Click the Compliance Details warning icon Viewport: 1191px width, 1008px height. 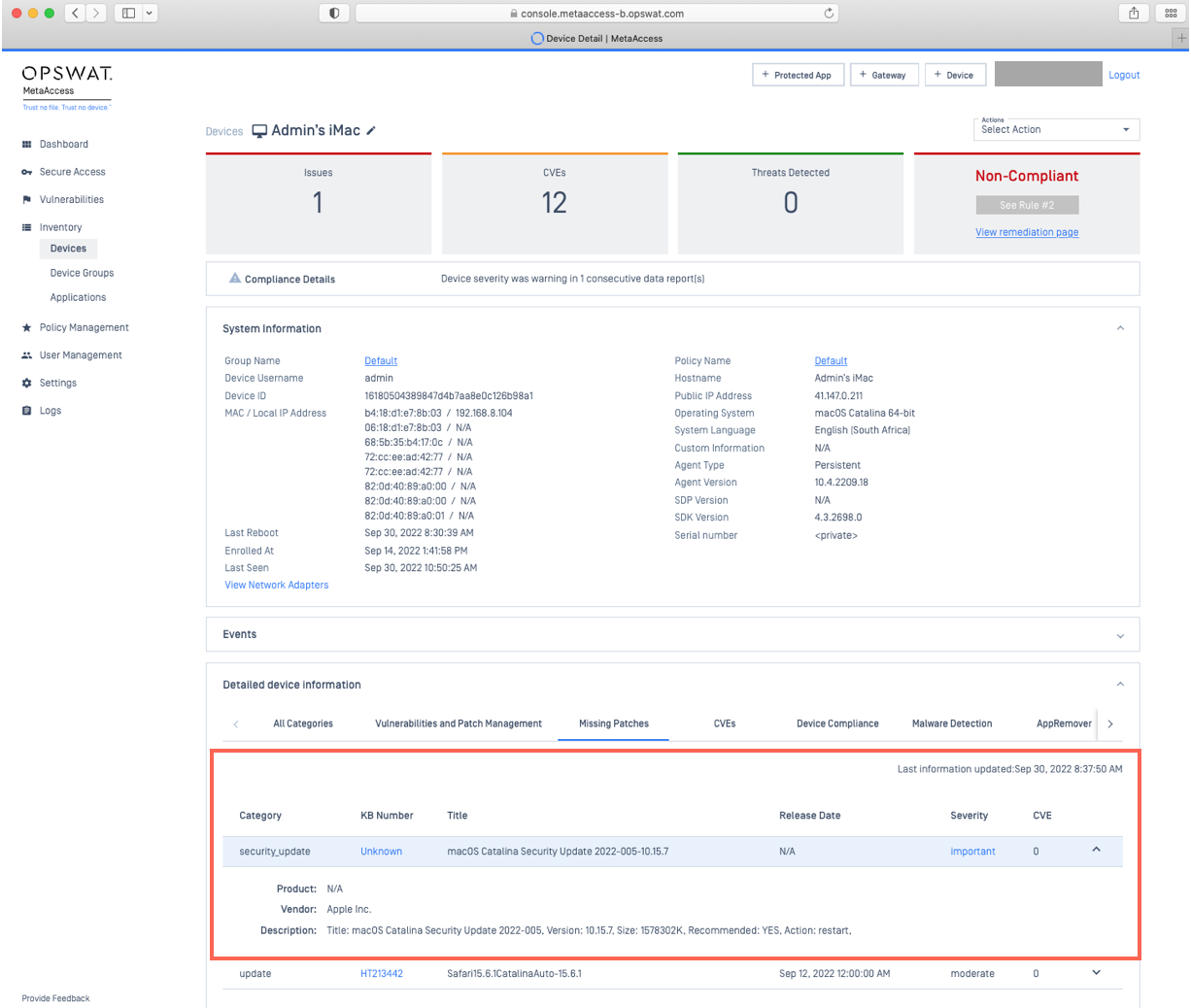point(235,278)
